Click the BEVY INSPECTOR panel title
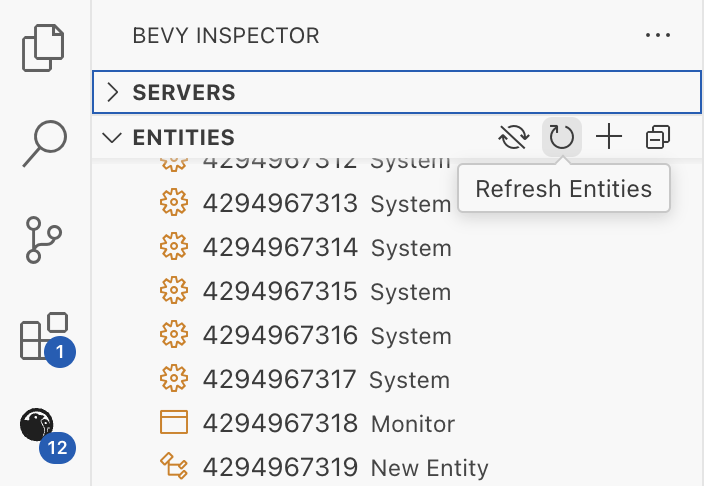 coord(226,36)
